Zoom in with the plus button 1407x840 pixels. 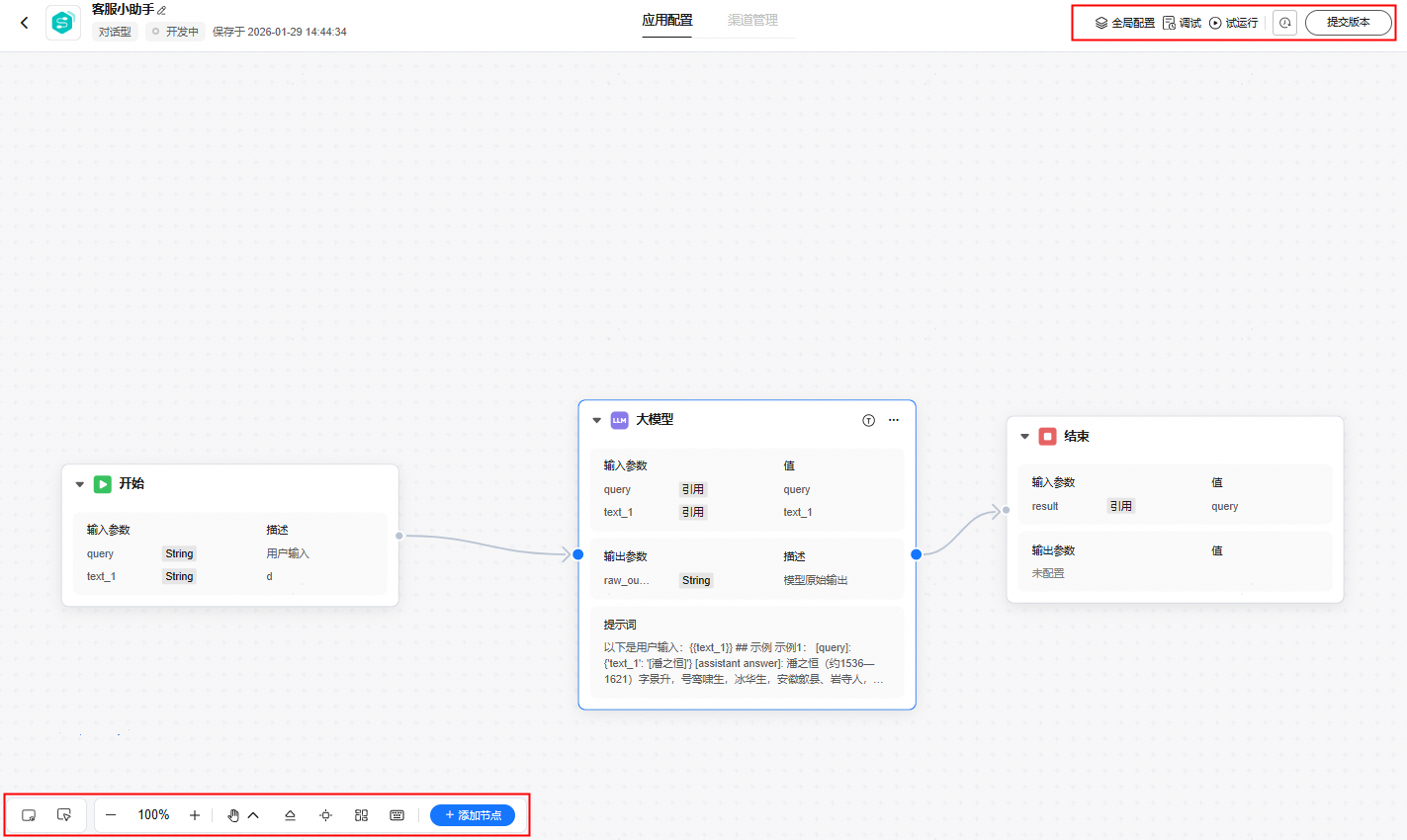(195, 815)
